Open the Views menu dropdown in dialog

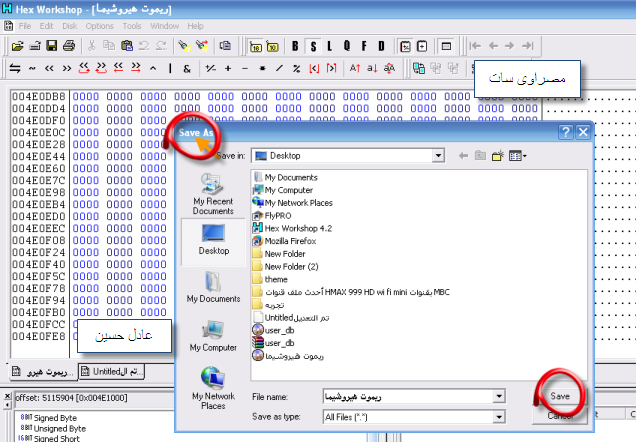518,156
